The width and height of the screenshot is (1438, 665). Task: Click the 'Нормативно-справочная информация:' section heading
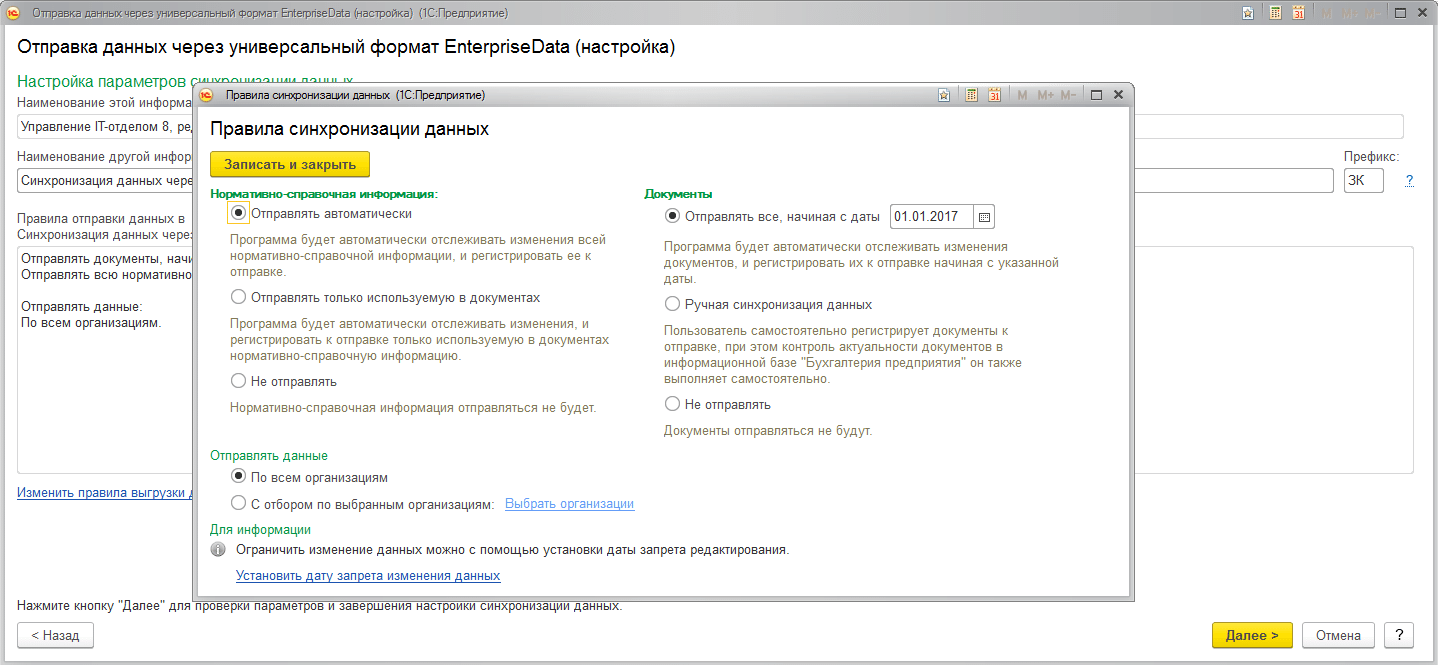(324, 194)
